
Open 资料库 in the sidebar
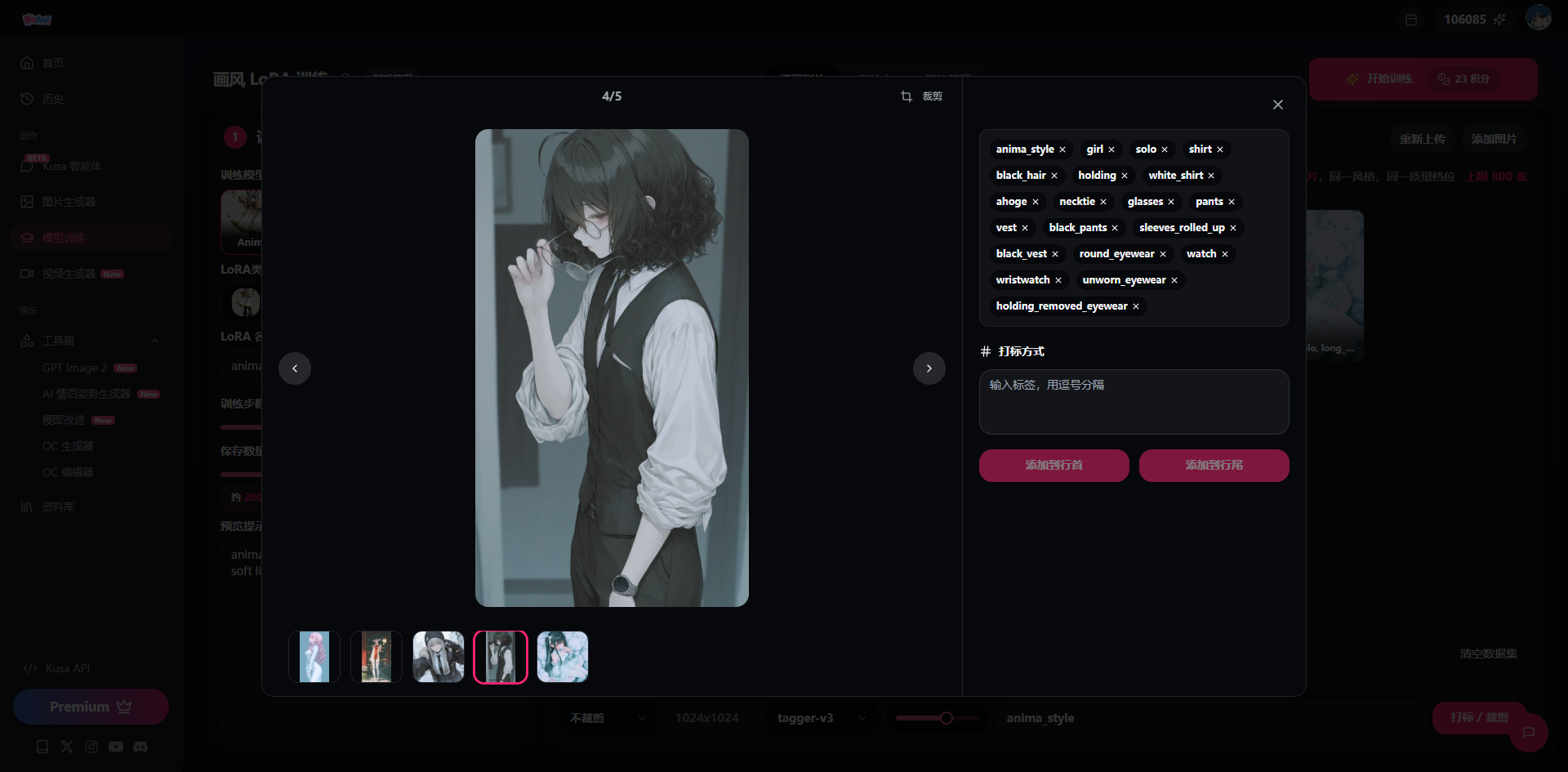click(91, 507)
